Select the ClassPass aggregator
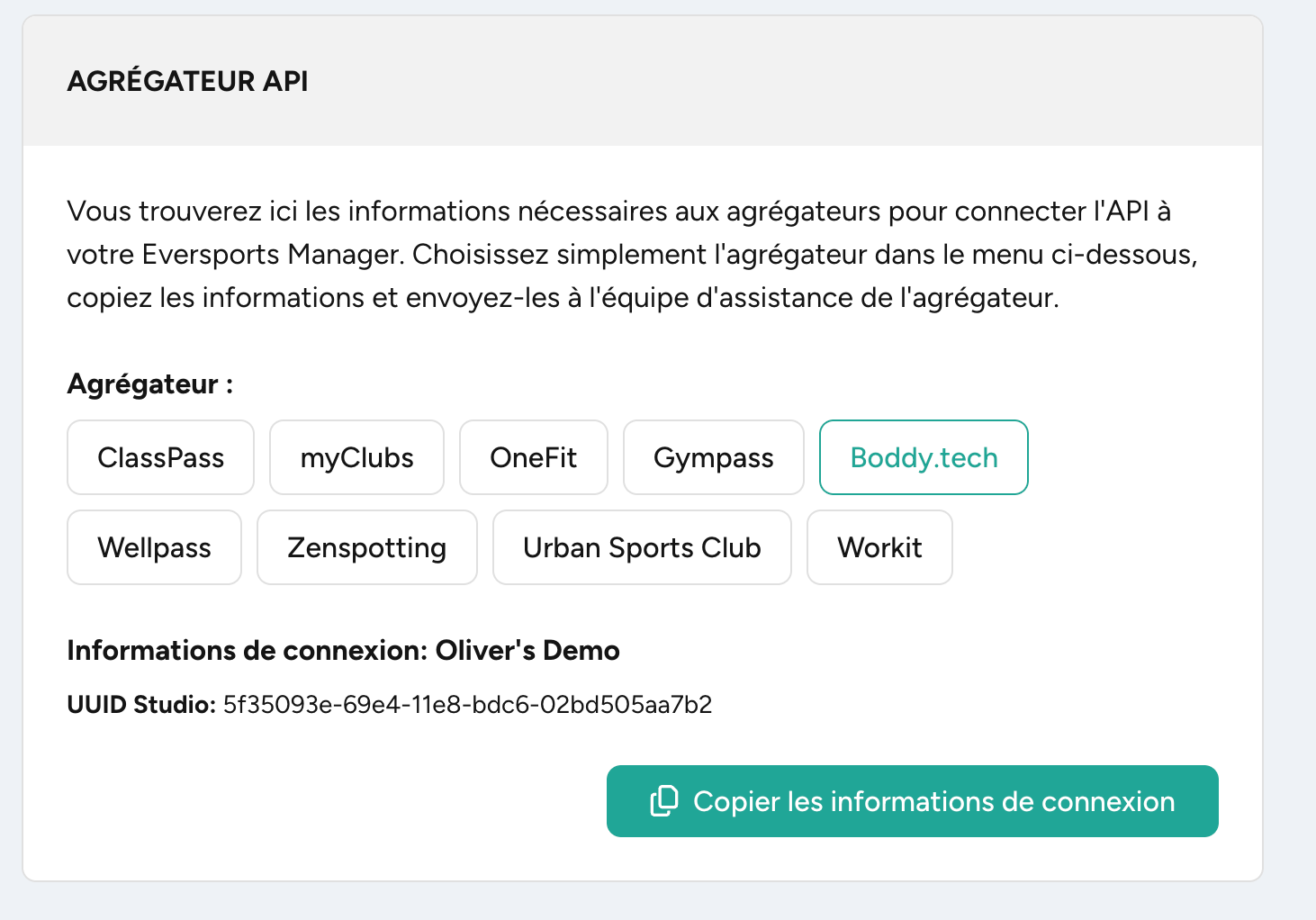 (x=160, y=457)
